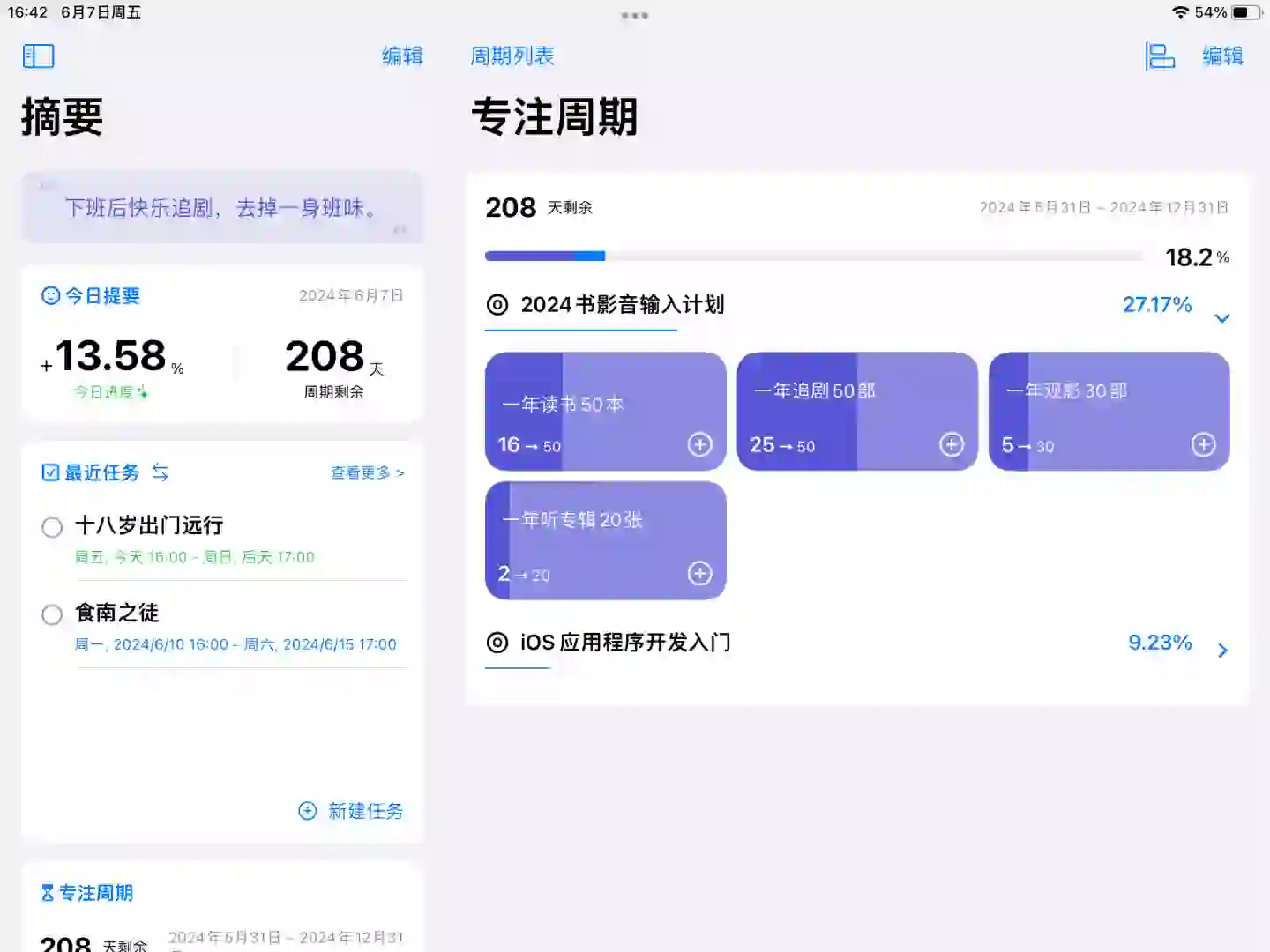The image size is (1270, 952).
Task: Click the plus icon on 一年读书50本 card
Action: click(x=699, y=445)
